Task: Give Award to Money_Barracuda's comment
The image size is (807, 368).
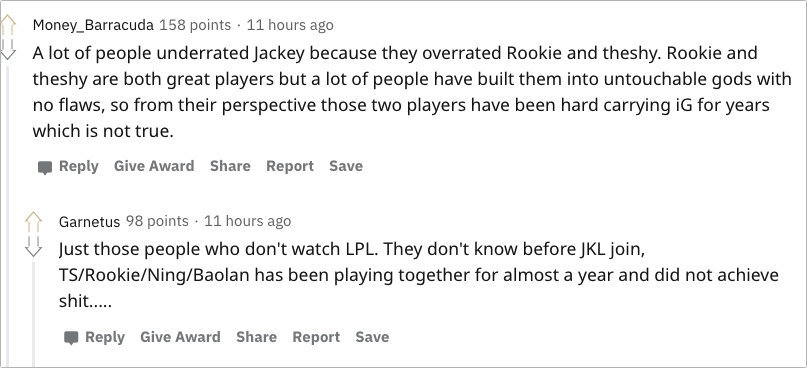Action: (154, 166)
